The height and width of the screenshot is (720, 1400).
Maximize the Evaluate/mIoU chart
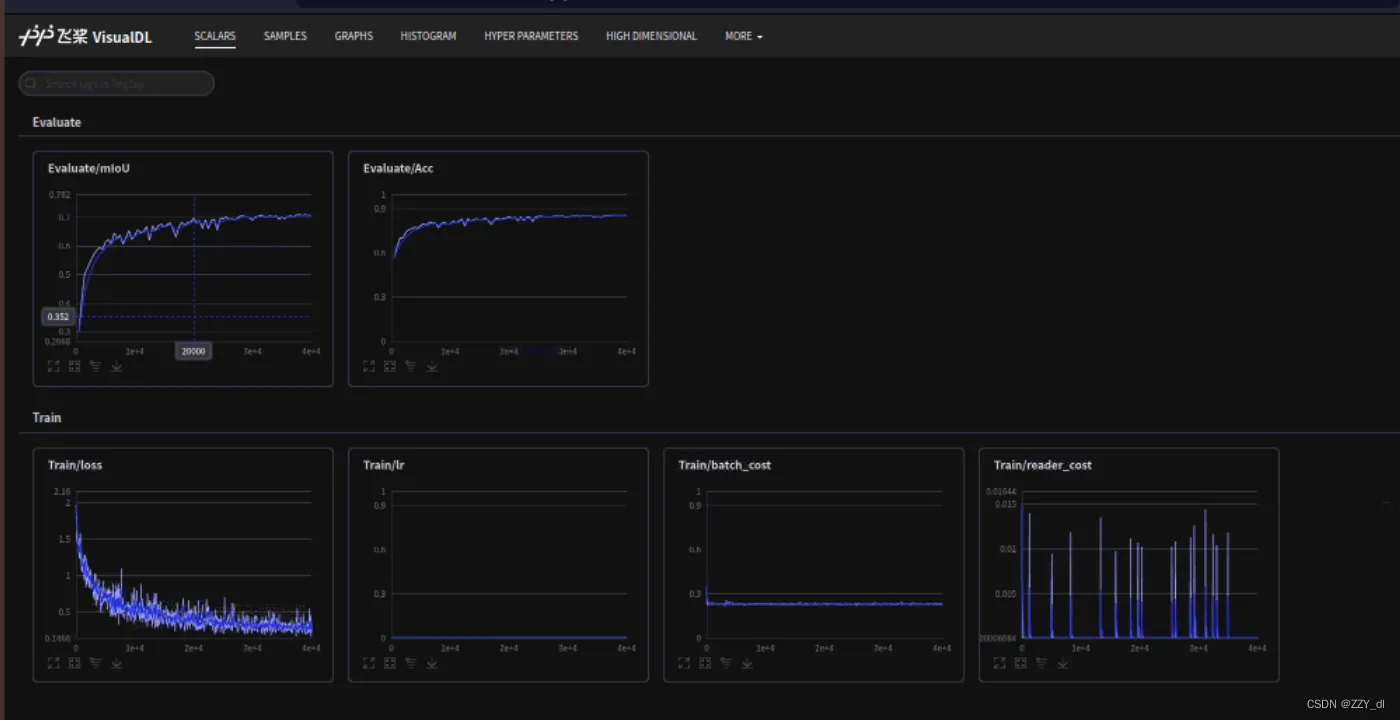pos(54,366)
